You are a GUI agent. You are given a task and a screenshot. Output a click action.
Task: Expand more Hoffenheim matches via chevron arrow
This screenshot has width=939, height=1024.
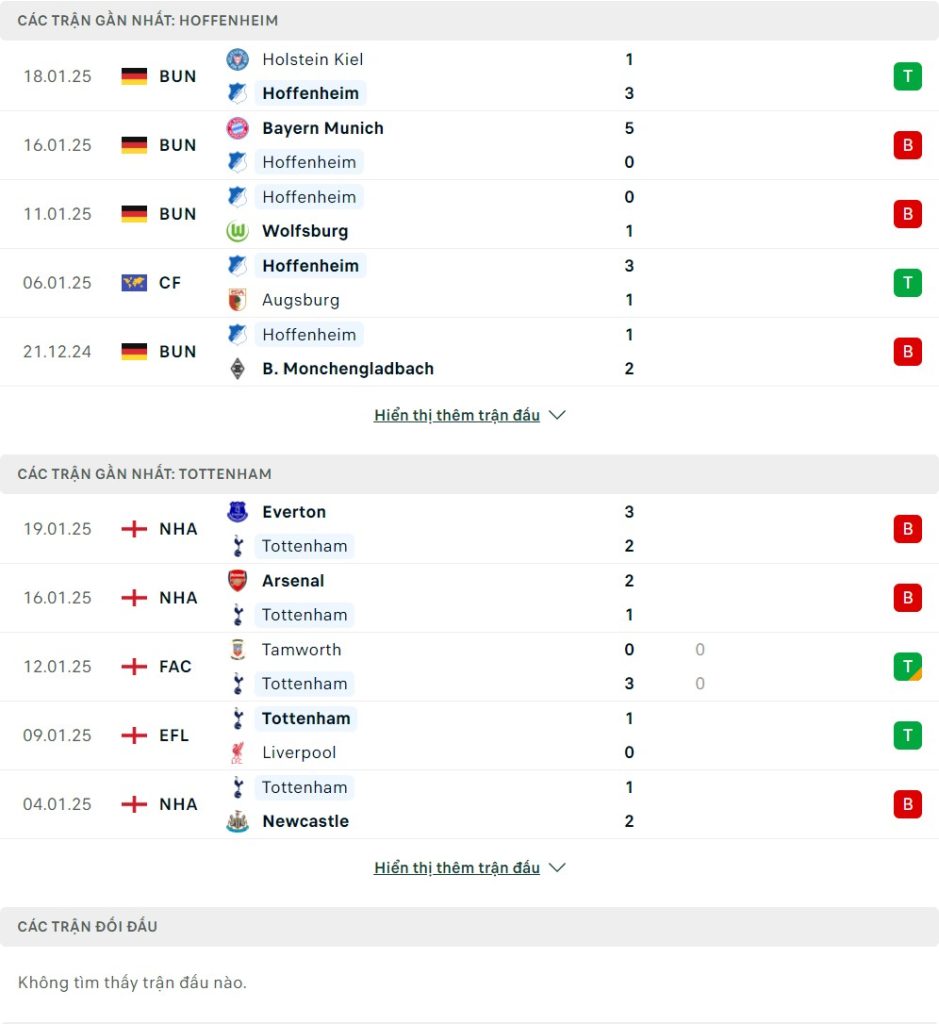(x=557, y=415)
